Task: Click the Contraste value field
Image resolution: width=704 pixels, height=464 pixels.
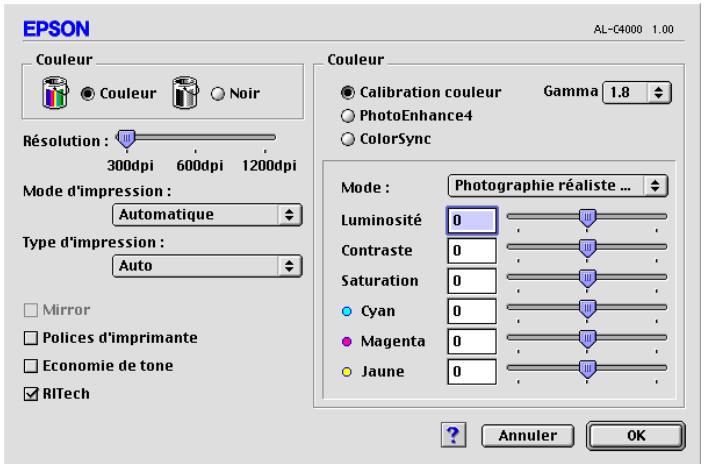Action: point(472,251)
